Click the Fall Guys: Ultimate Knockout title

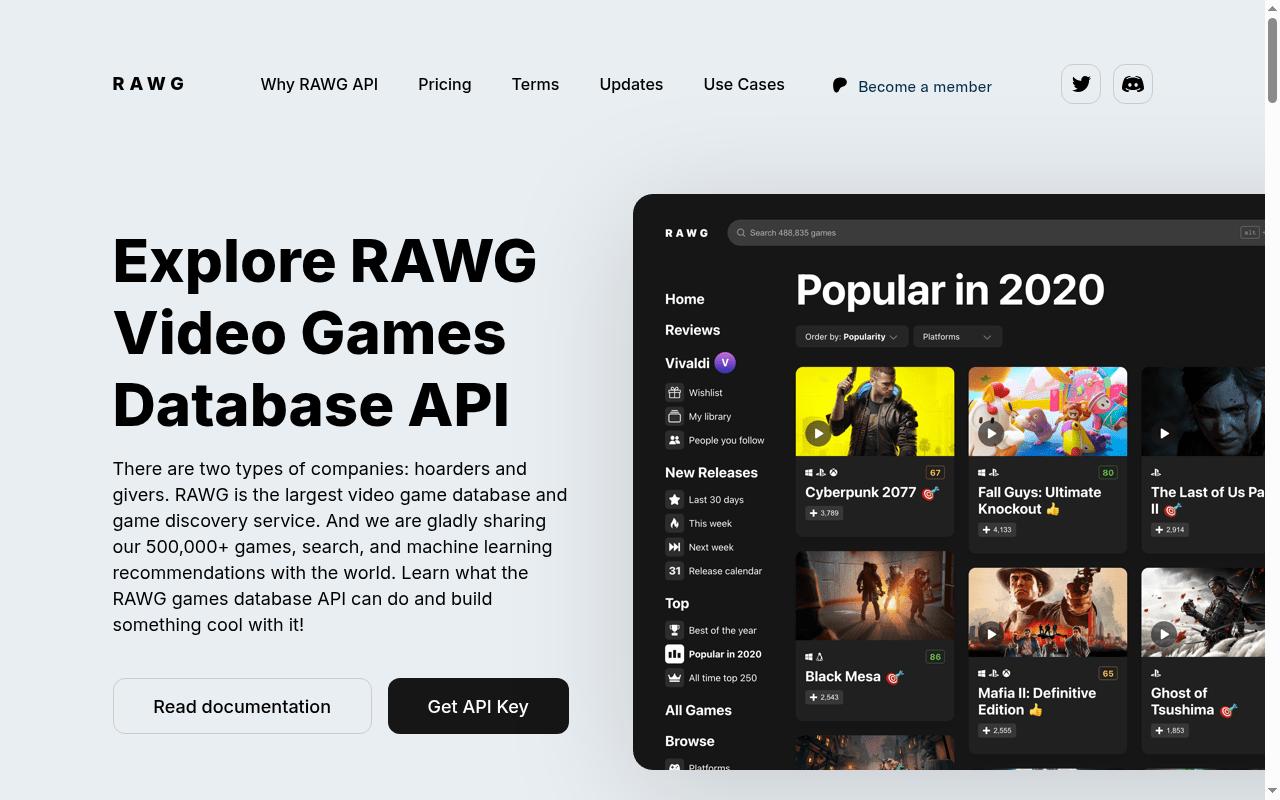pyautogui.click(x=1040, y=500)
